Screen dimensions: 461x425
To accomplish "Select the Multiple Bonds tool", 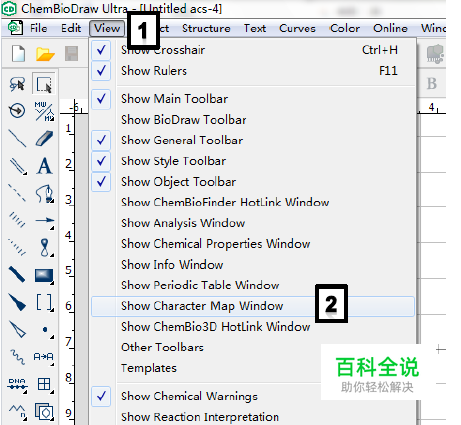I will tap(18, 166).
